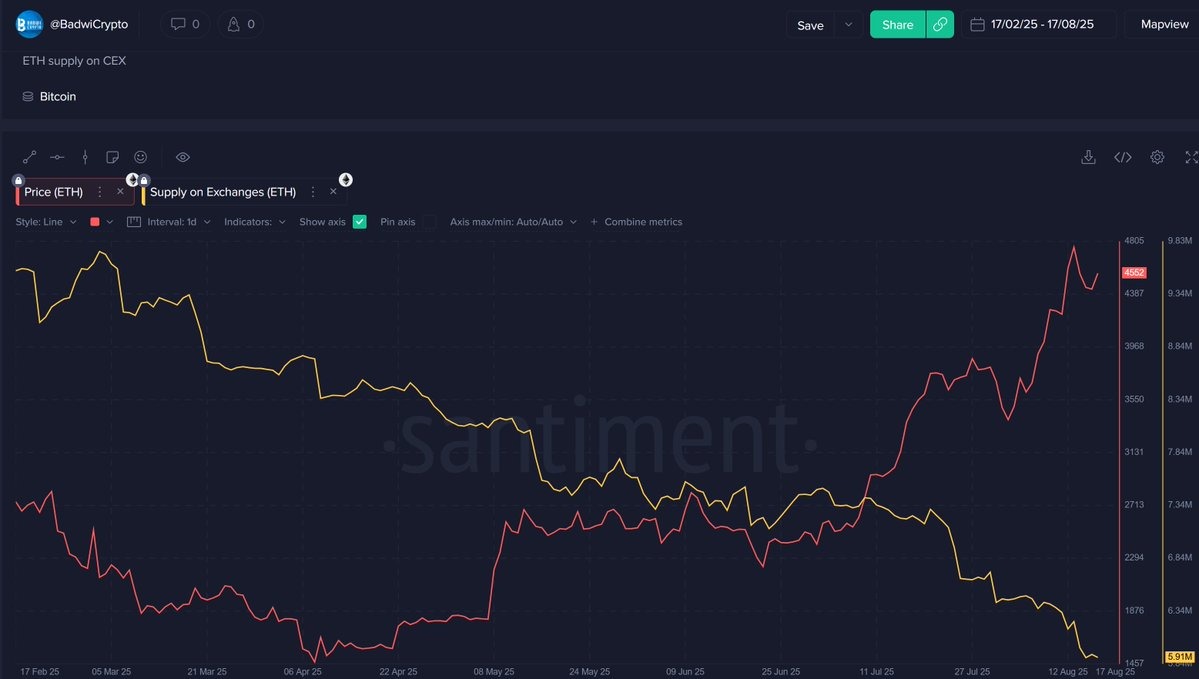Click the green Share button

pos(897,25)
